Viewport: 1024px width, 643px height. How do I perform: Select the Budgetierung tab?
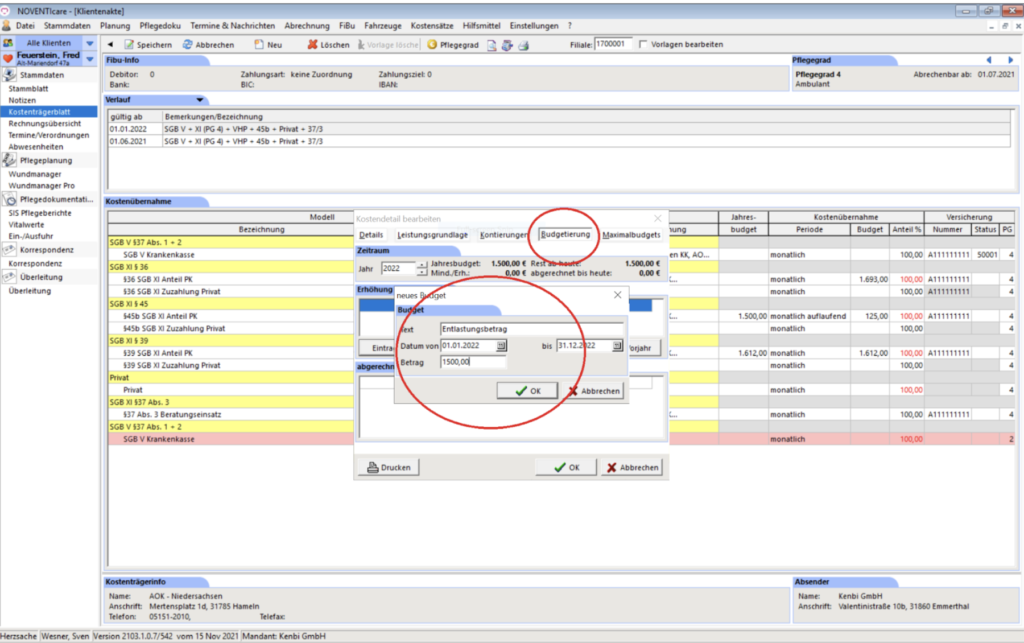click(566, 234)
